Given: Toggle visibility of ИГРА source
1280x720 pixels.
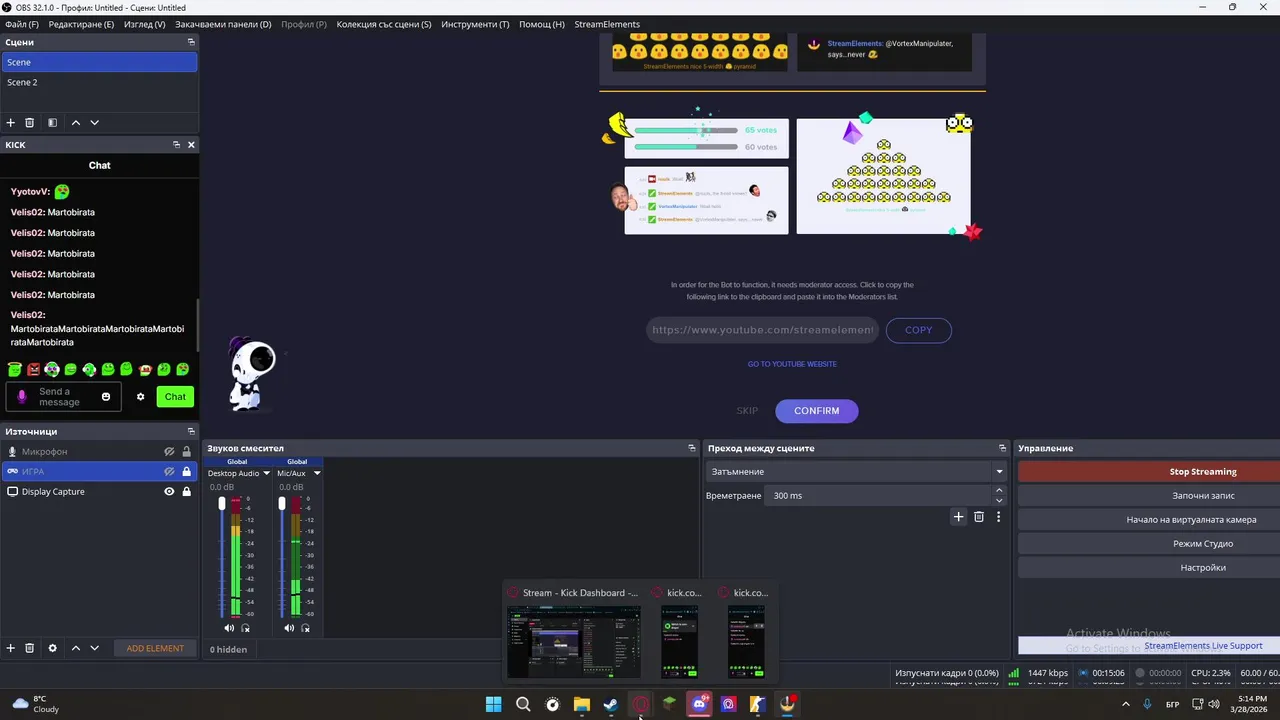Looking at the screenshot, I should click(169, 472).
